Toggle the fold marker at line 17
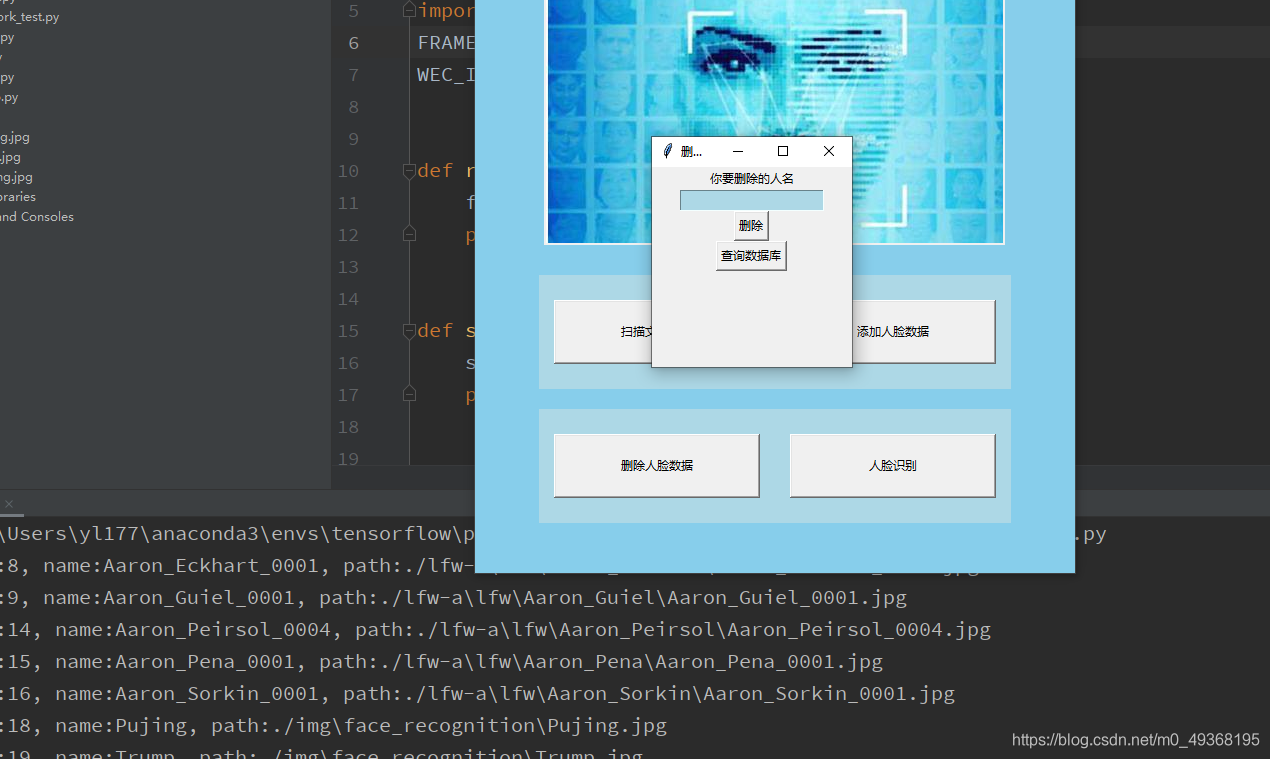This screenshot has width=1270, height=759. tap(408, 395)
